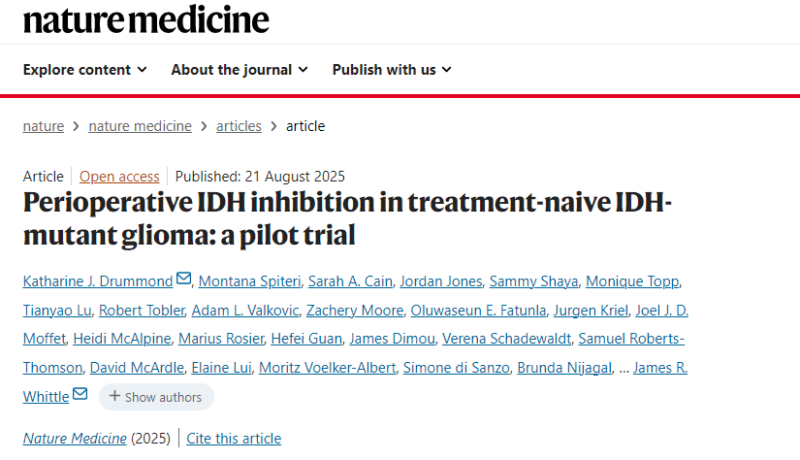Click author Moritz Voelker-Albert
The image size is (800, 460).
[x=328, y=368]
